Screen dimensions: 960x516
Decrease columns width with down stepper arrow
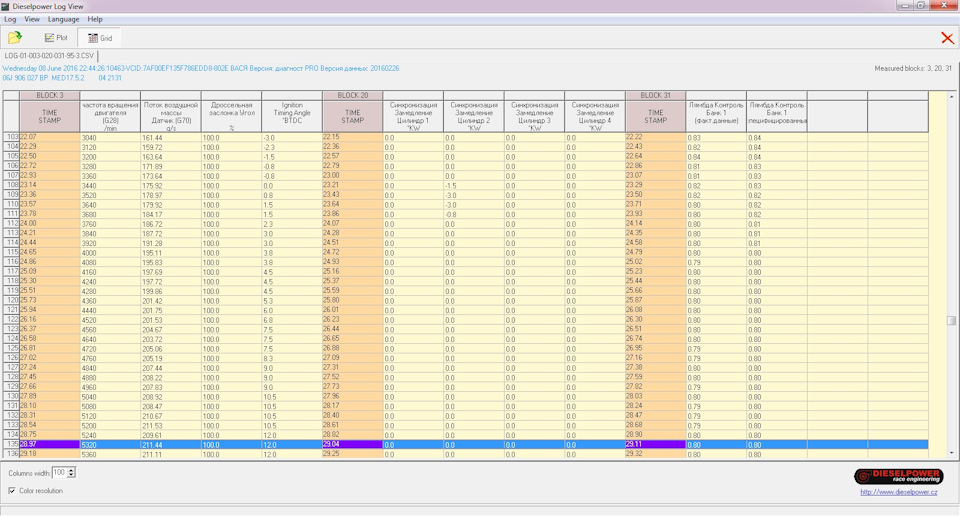coord(71,475)
